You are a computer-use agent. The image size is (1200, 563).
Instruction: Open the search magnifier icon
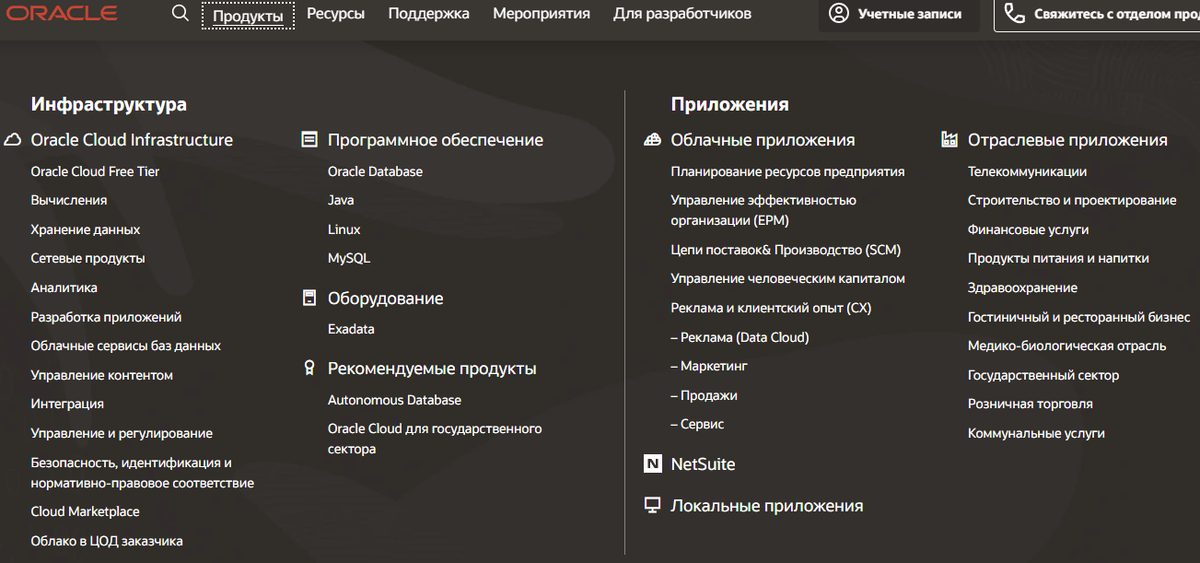coord(180,14)
